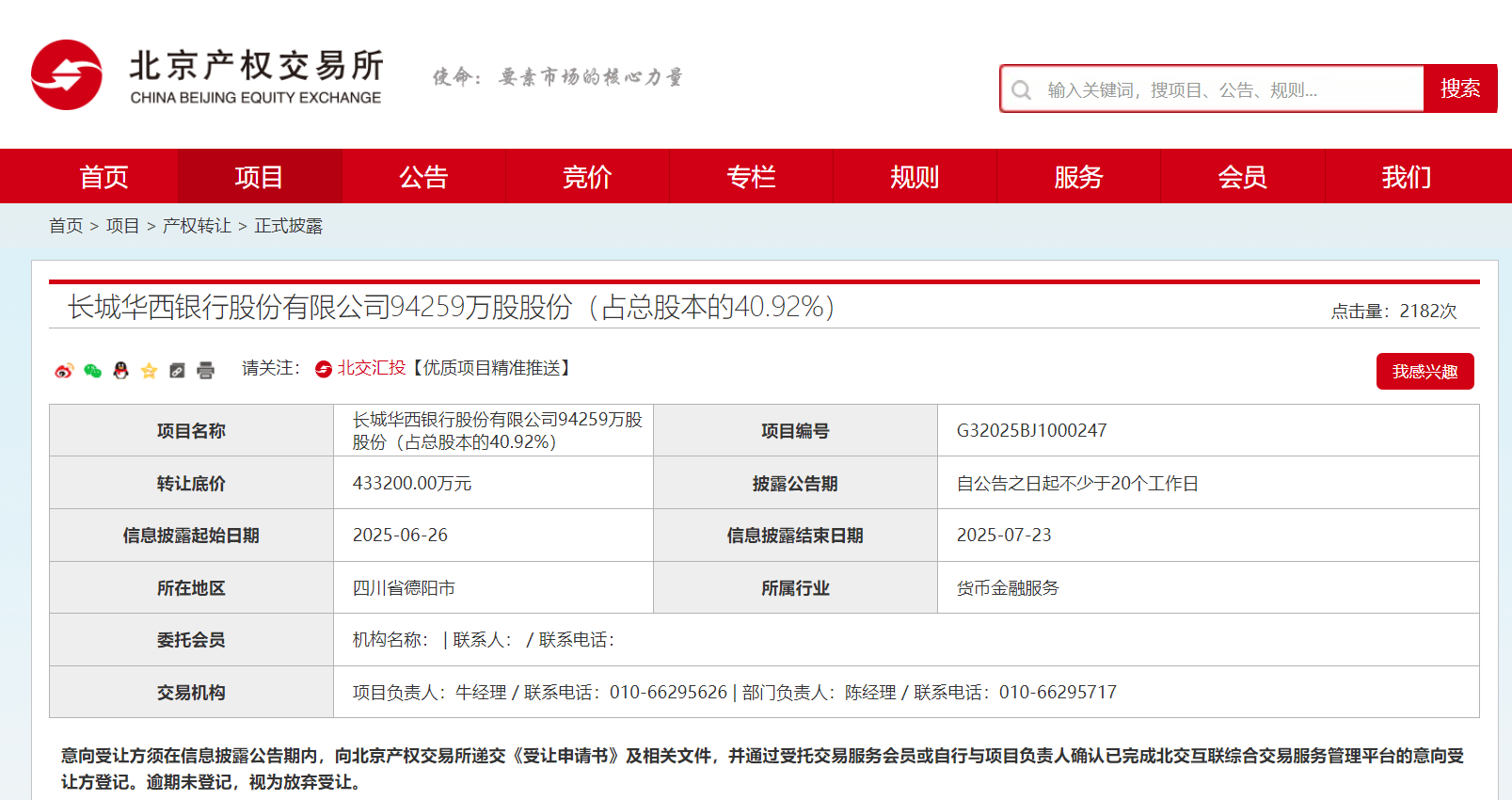Screen dimensions: 1512x800
Task: Click the page heading 长城华西银行股份有限公司94259万股股份
Action: [451, 307]
